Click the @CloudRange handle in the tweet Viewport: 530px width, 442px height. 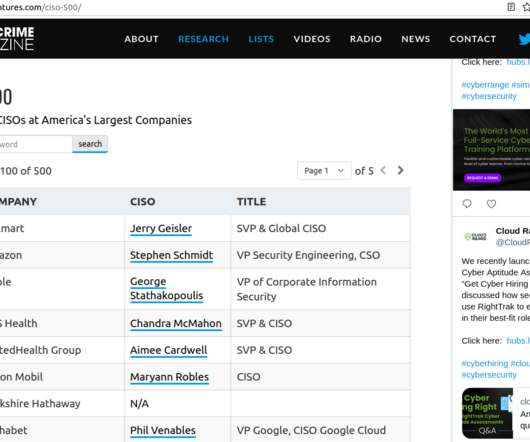coord(512,242)
